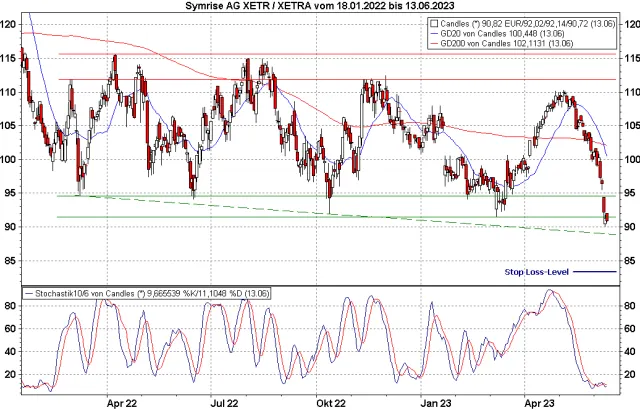Click the 120 price label on left axis
This screenshot has width=640, height=410.
click(8, 24)
